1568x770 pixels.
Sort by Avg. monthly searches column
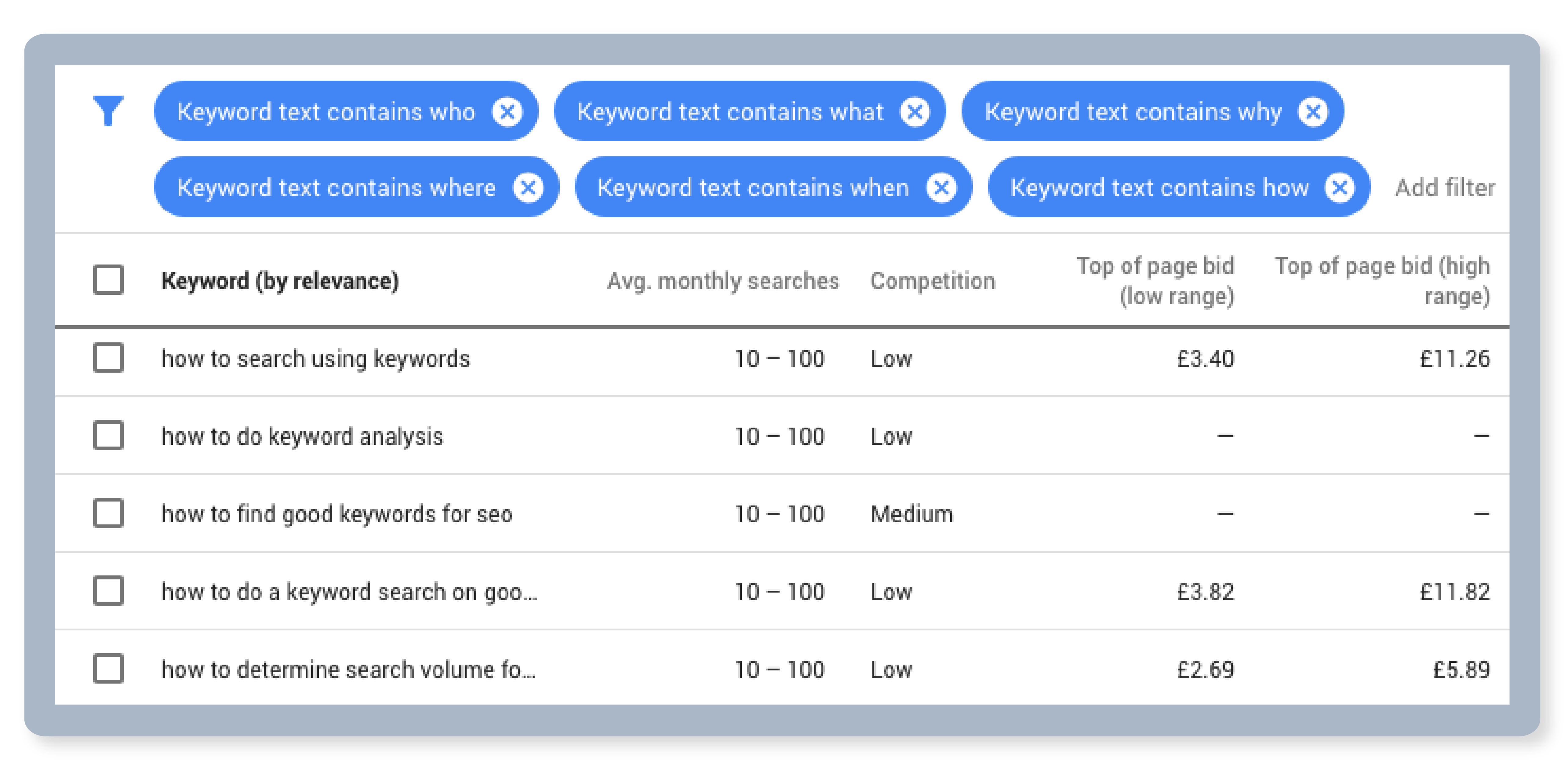click(x=722, y=281)
